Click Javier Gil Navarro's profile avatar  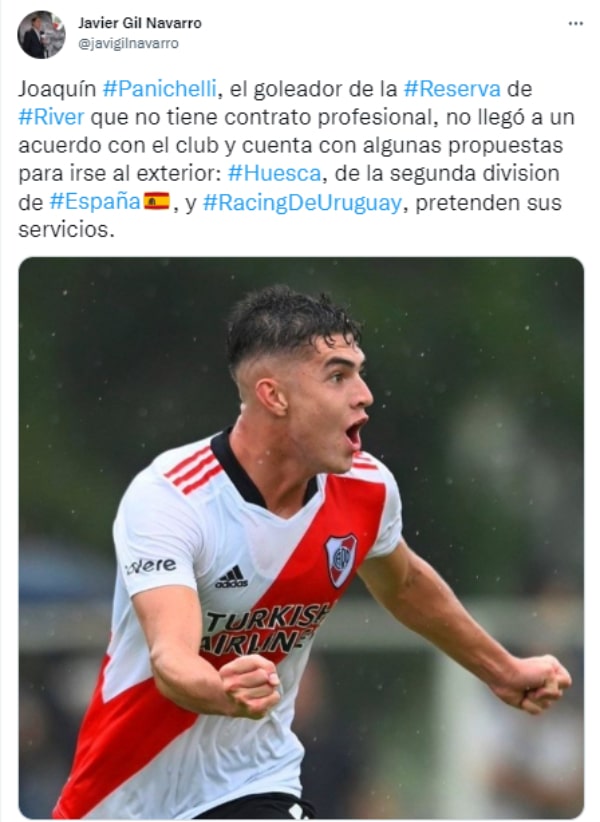(x=41, y=34)
